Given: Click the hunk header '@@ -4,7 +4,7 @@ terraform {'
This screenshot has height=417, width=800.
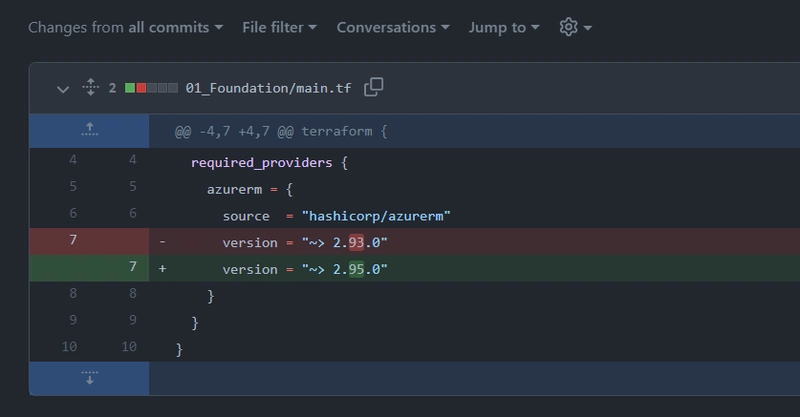Looking at the screenshot, I should pyautogui.click(x=281, y=131).
